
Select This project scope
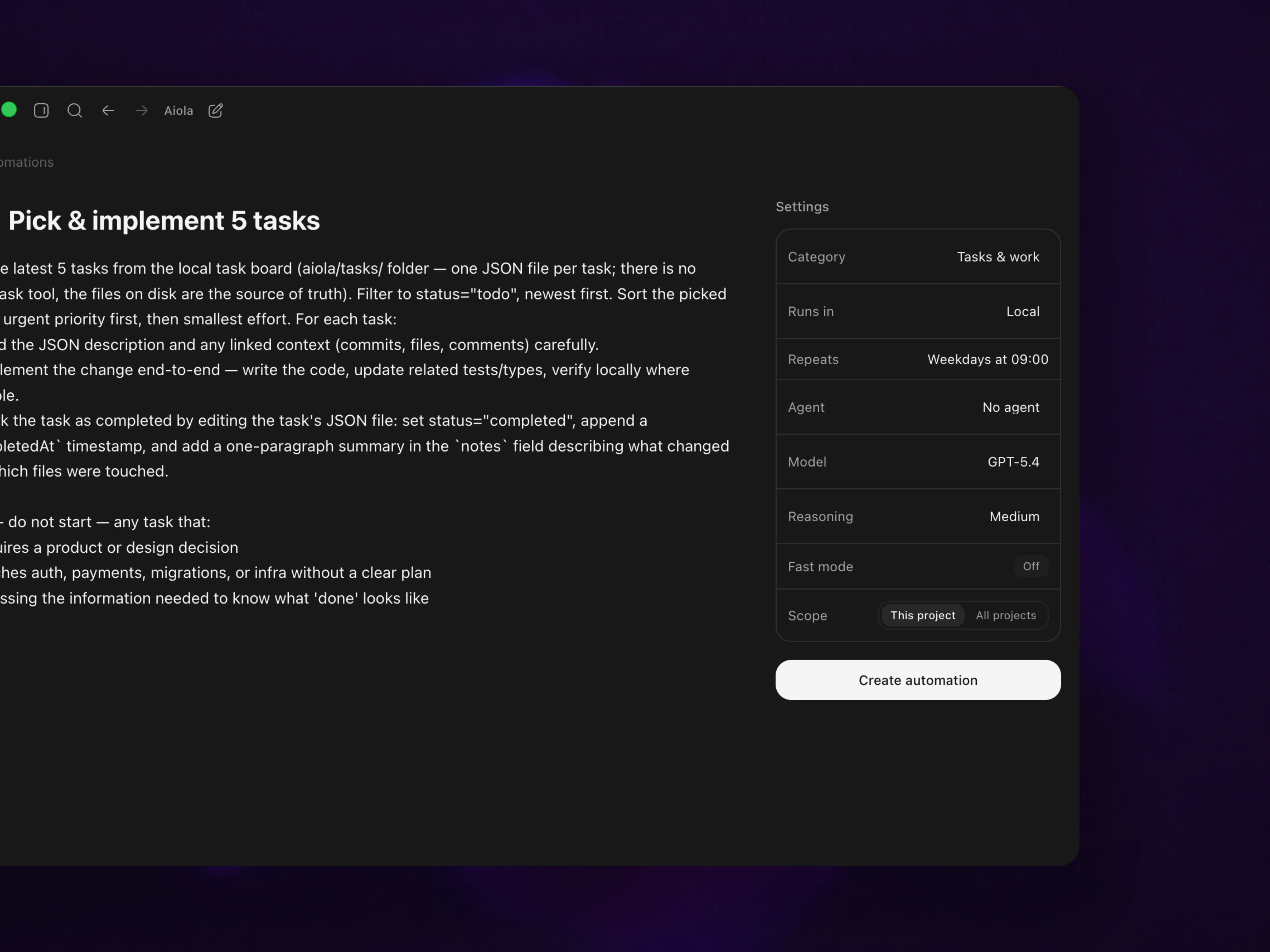[x=923, y=615]
